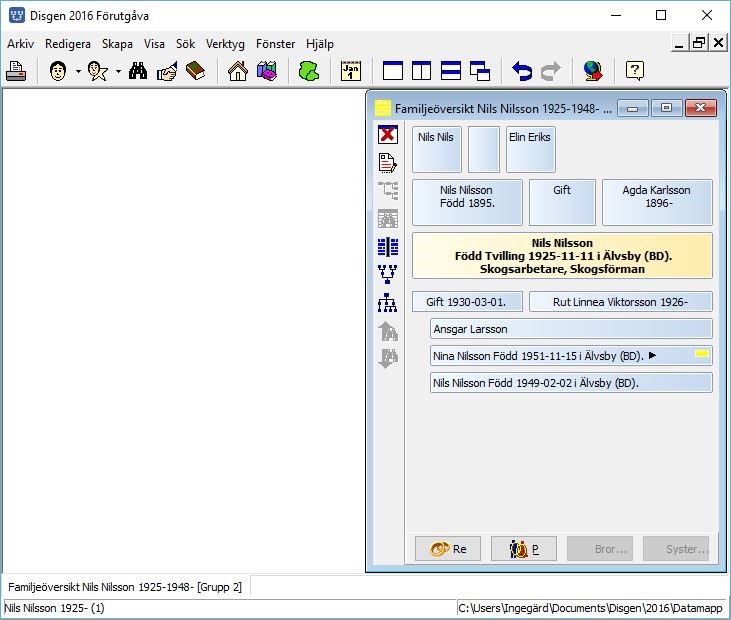731x620 pixels.
Task: Click the handshake relation icon
Action: (167, 71)
